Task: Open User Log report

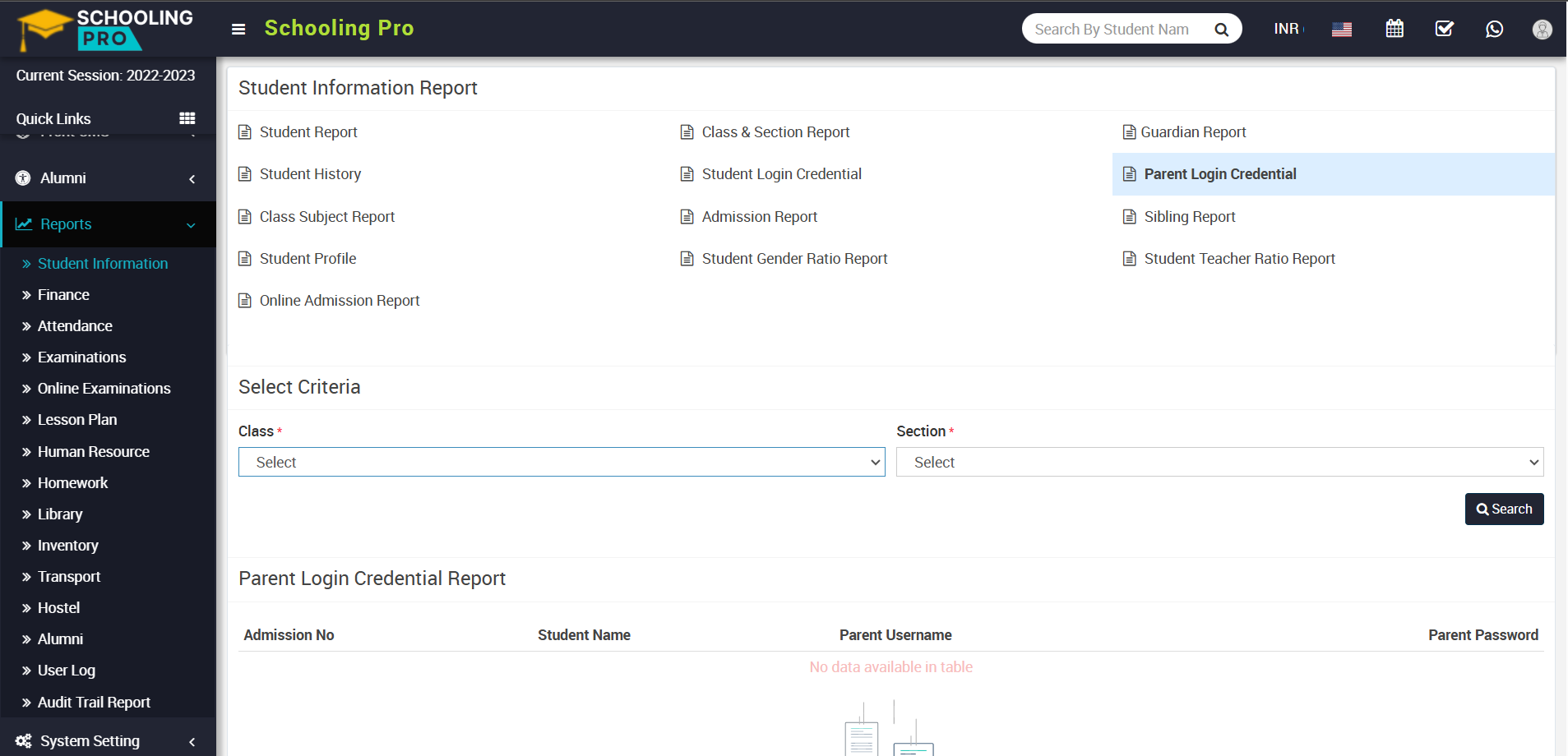Action: point(66,671)
